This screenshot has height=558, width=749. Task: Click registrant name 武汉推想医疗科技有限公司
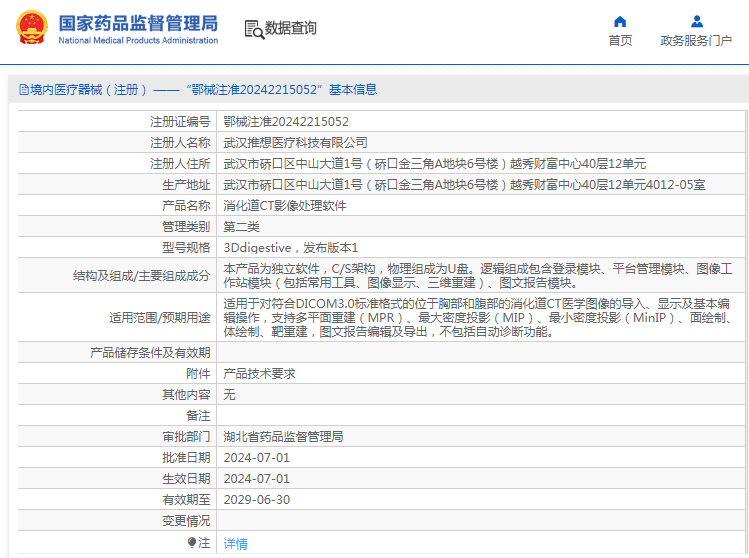click(295, 142)
